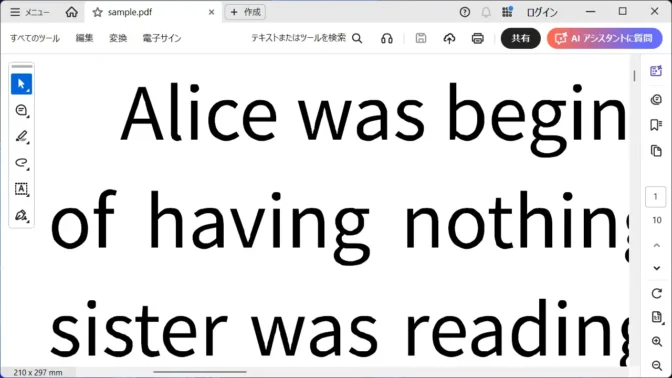Image resolution: width=672 pixels, height=378 pixels.
Task: Click the ログイン sign-in link
Action: [x=542, y=12]
